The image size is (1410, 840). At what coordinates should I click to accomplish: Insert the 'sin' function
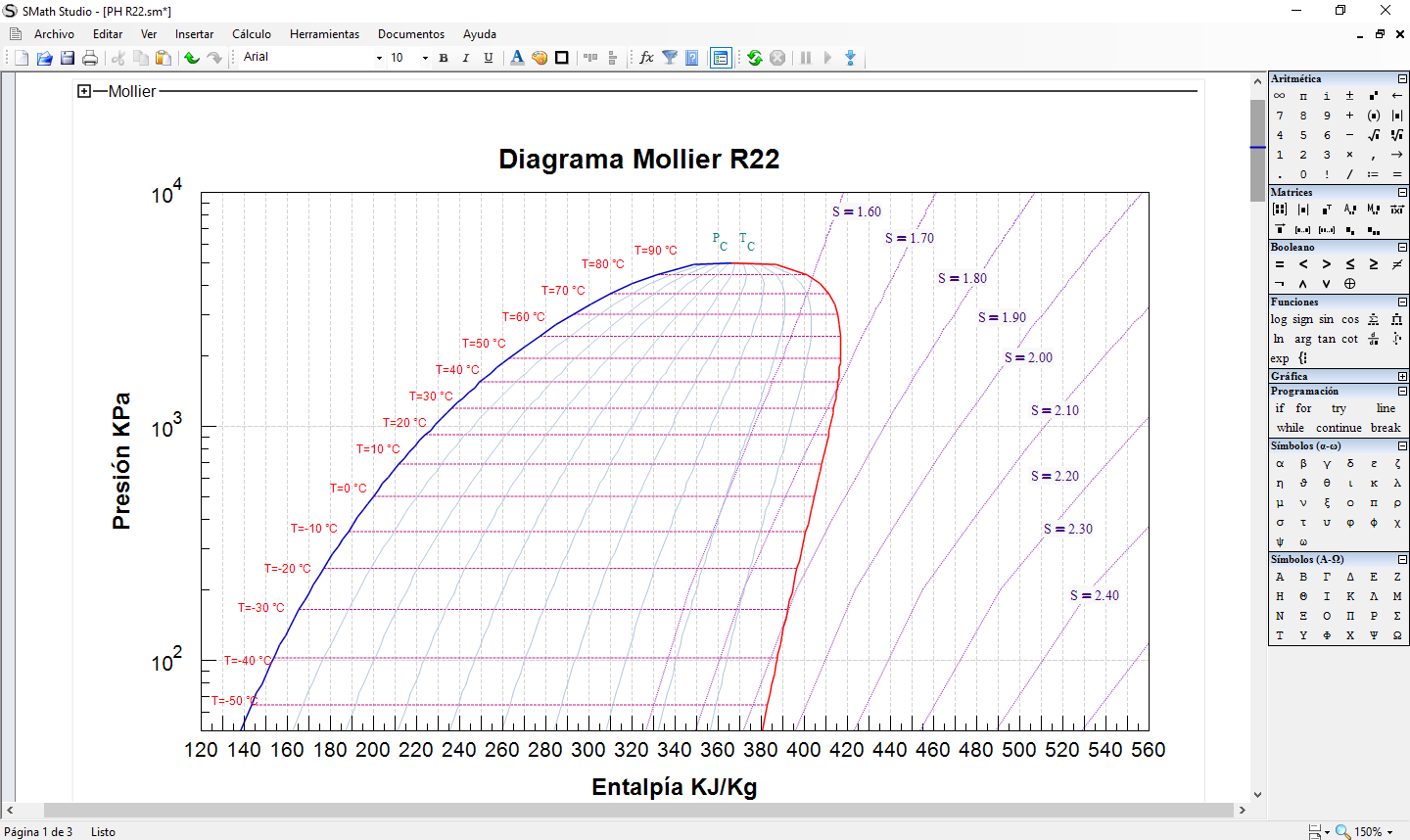coord(1326,319)
